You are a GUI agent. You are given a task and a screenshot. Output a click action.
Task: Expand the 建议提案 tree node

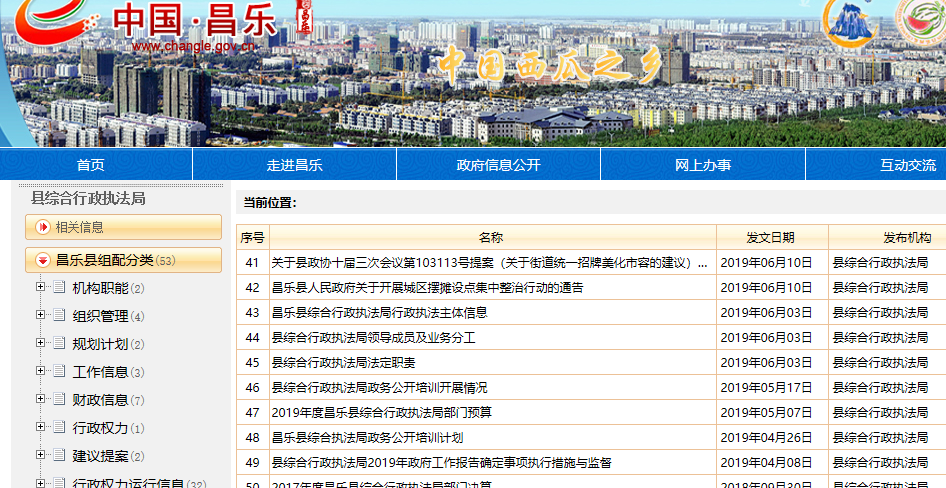pos(40,456)
